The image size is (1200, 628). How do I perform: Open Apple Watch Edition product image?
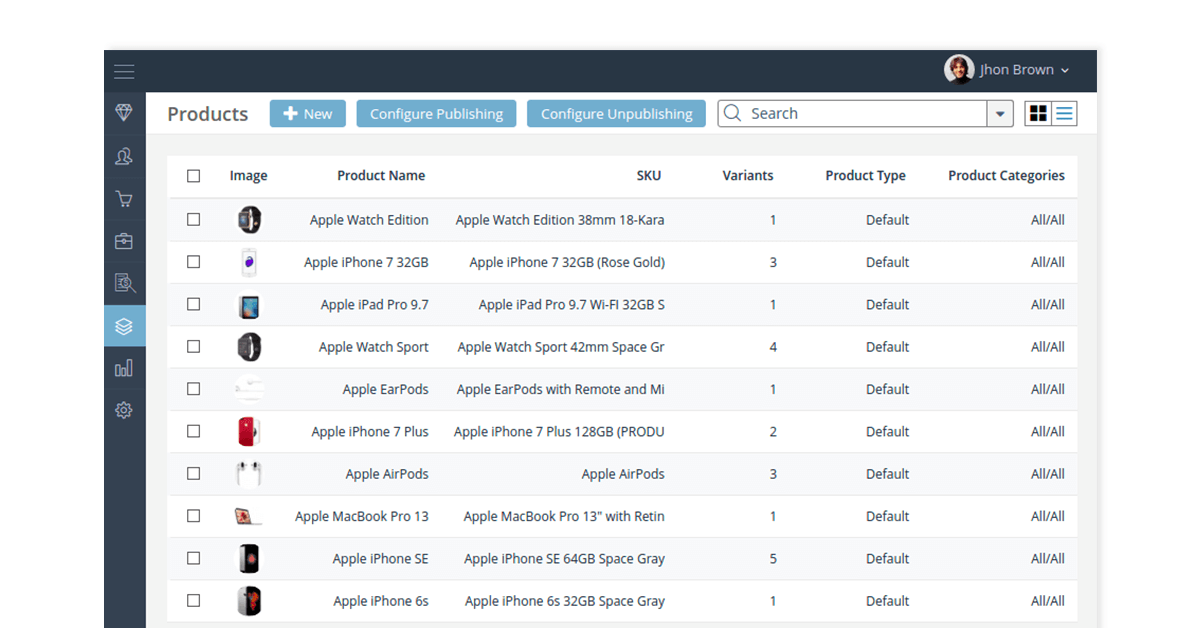(249, 220)
